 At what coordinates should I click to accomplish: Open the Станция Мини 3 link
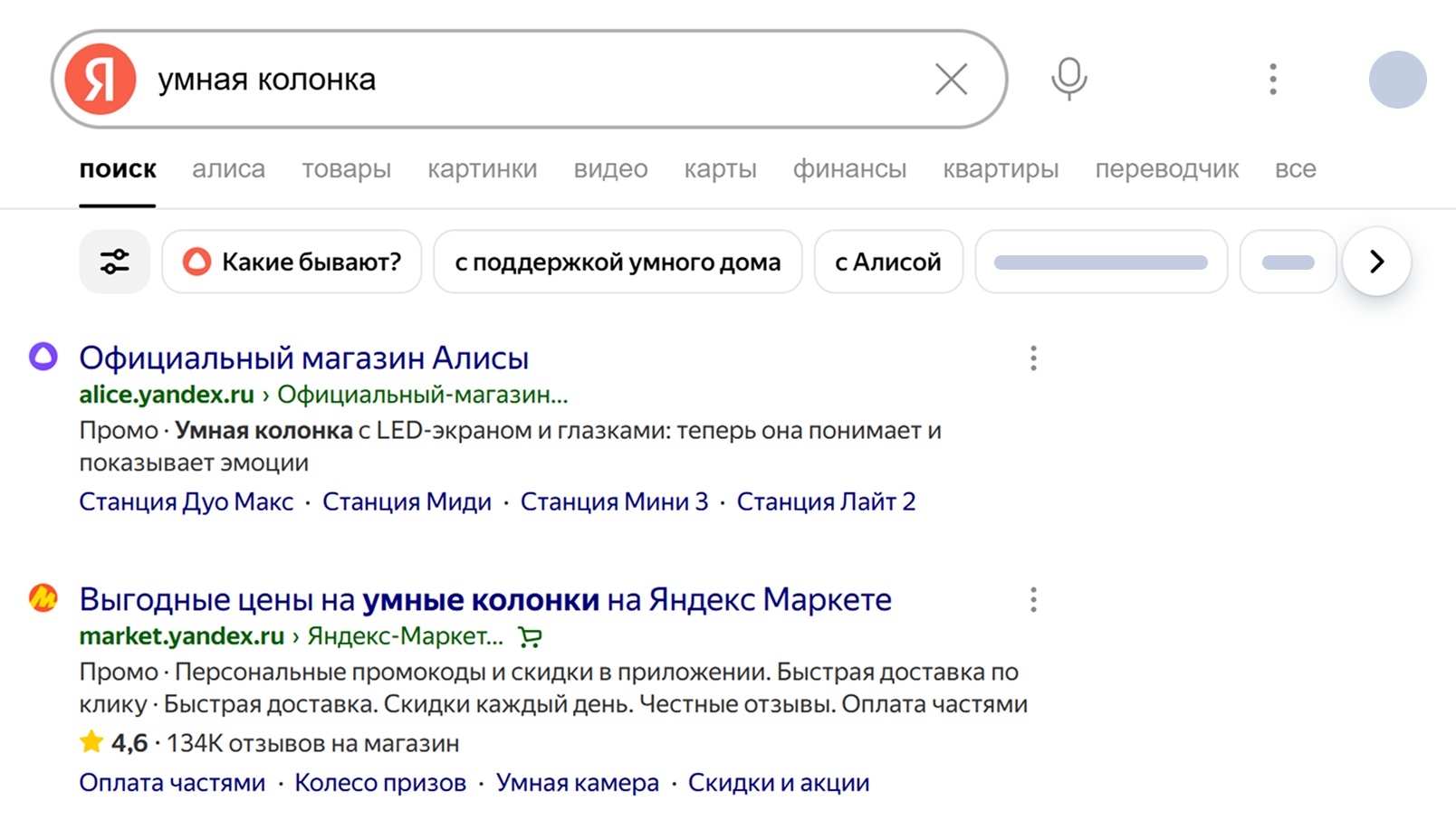pyautogui.click(x=614, y=501)
